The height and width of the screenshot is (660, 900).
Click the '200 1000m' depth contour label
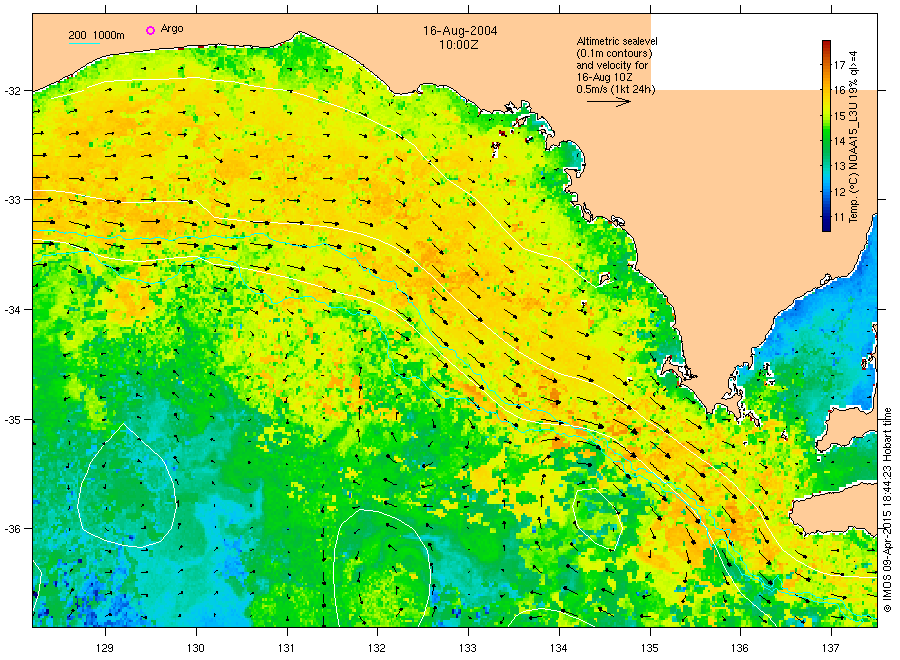pyautogui.click(x=96, y=35)
